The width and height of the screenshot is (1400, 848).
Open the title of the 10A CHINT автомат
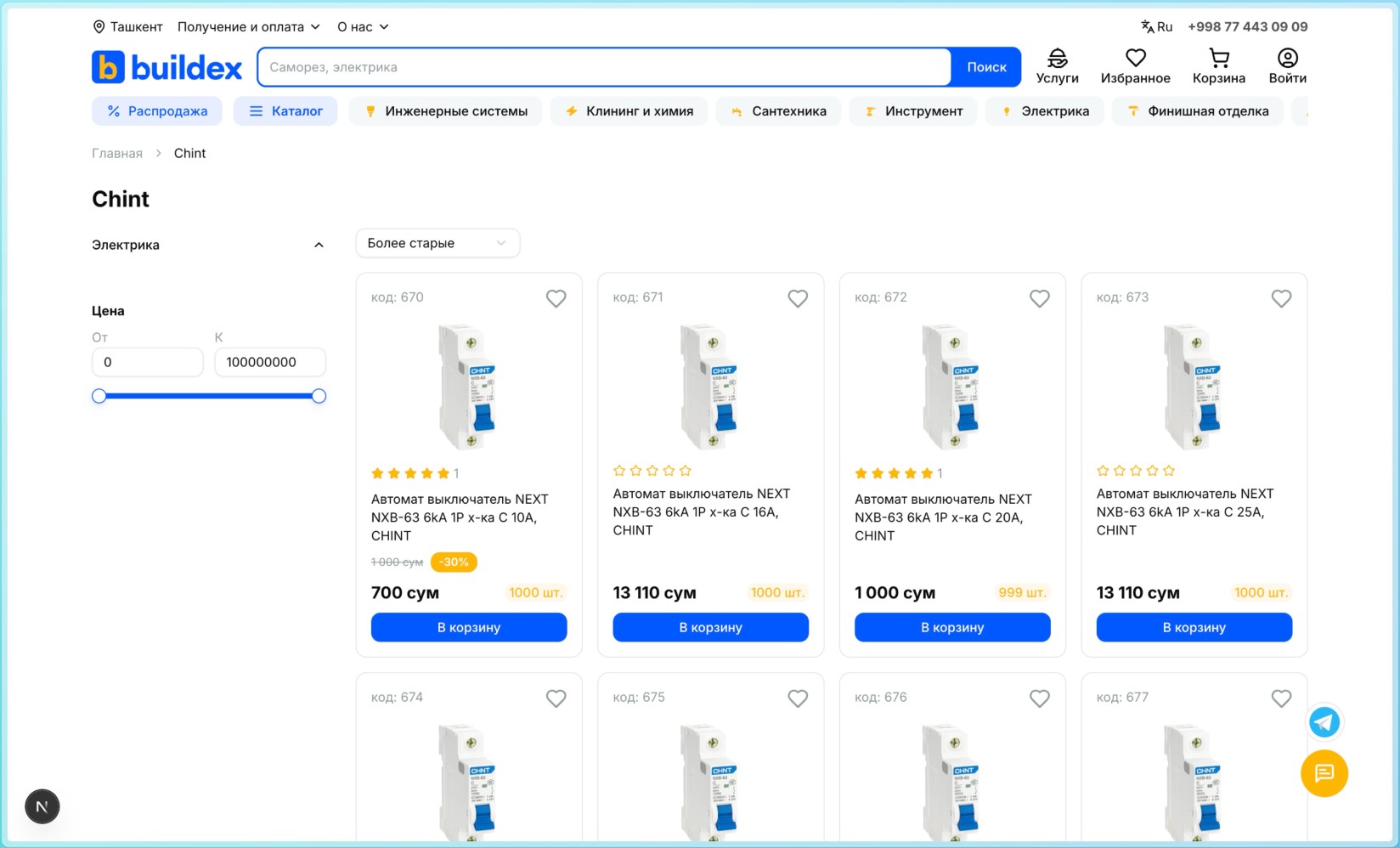[x=460, y=517]
